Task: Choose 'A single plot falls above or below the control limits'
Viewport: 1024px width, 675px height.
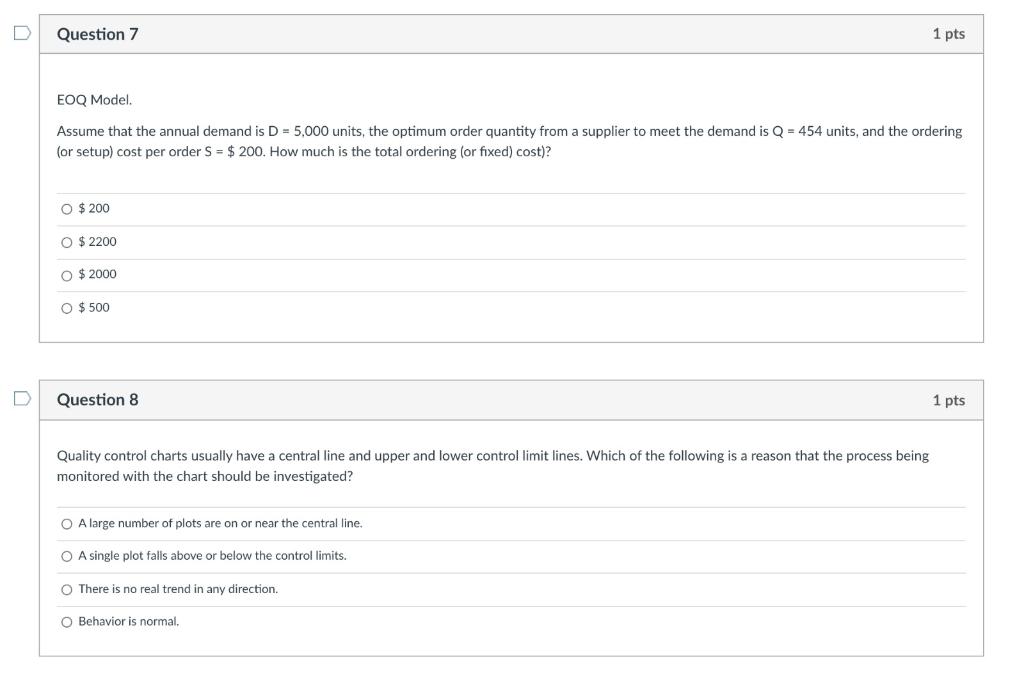Action: point(67,555)
